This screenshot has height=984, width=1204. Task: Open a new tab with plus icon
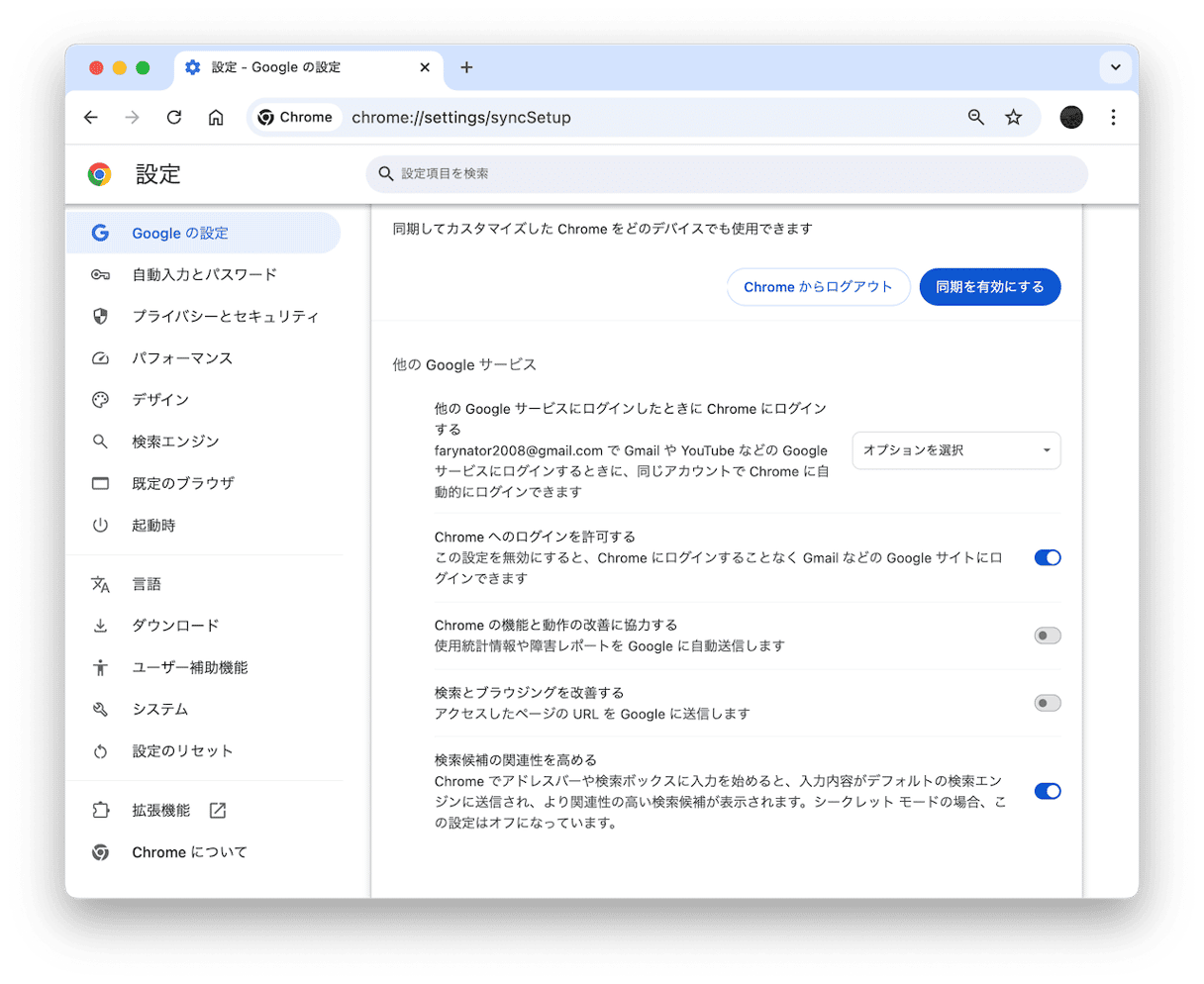pos(467,67)
